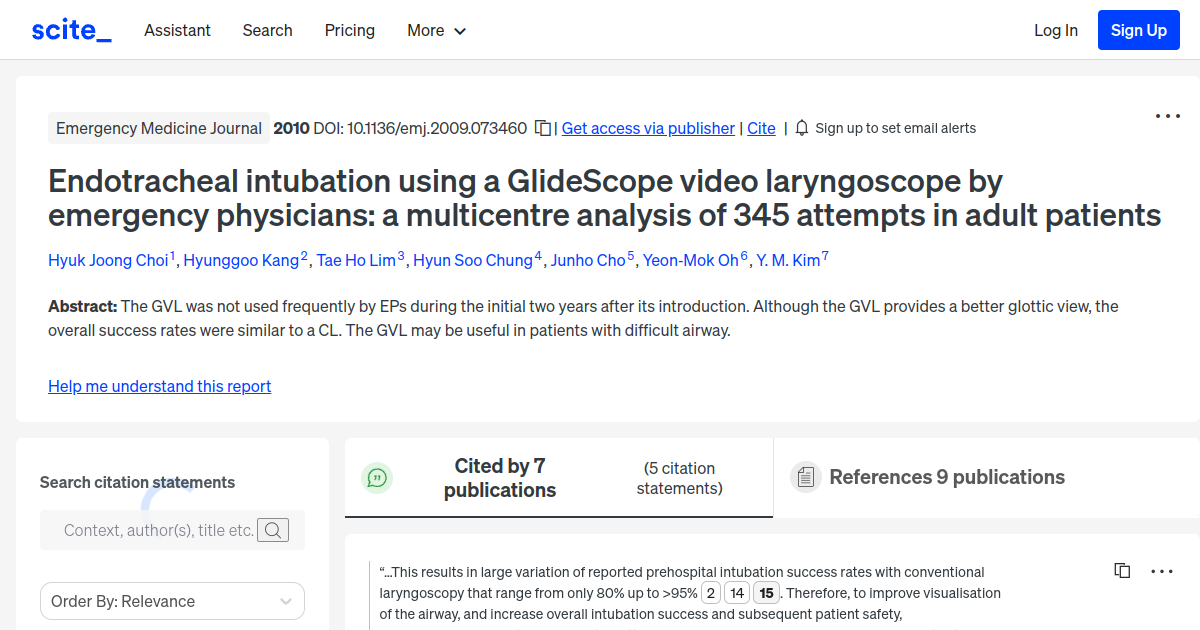Screen dimensions: 1200x630
Task: Click the Help me understand this report link
Action: coord(159,386)
